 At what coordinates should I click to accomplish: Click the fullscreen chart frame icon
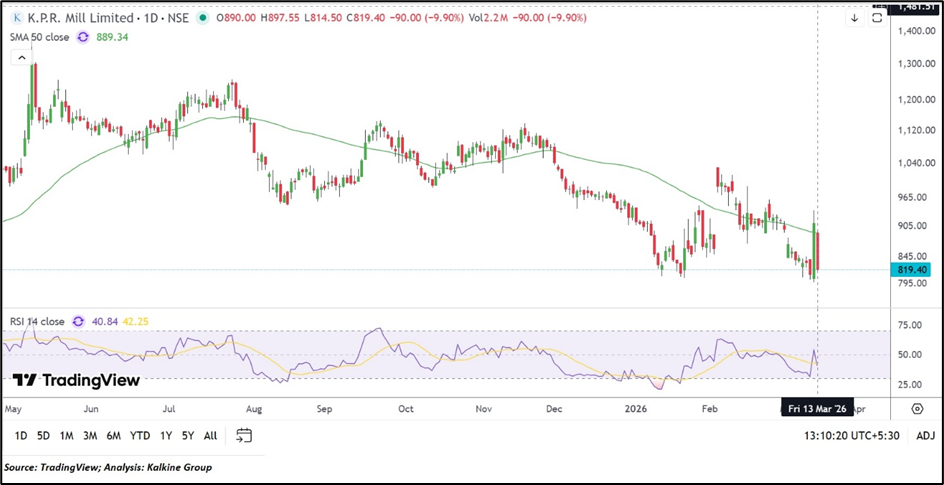click(877, 18)
